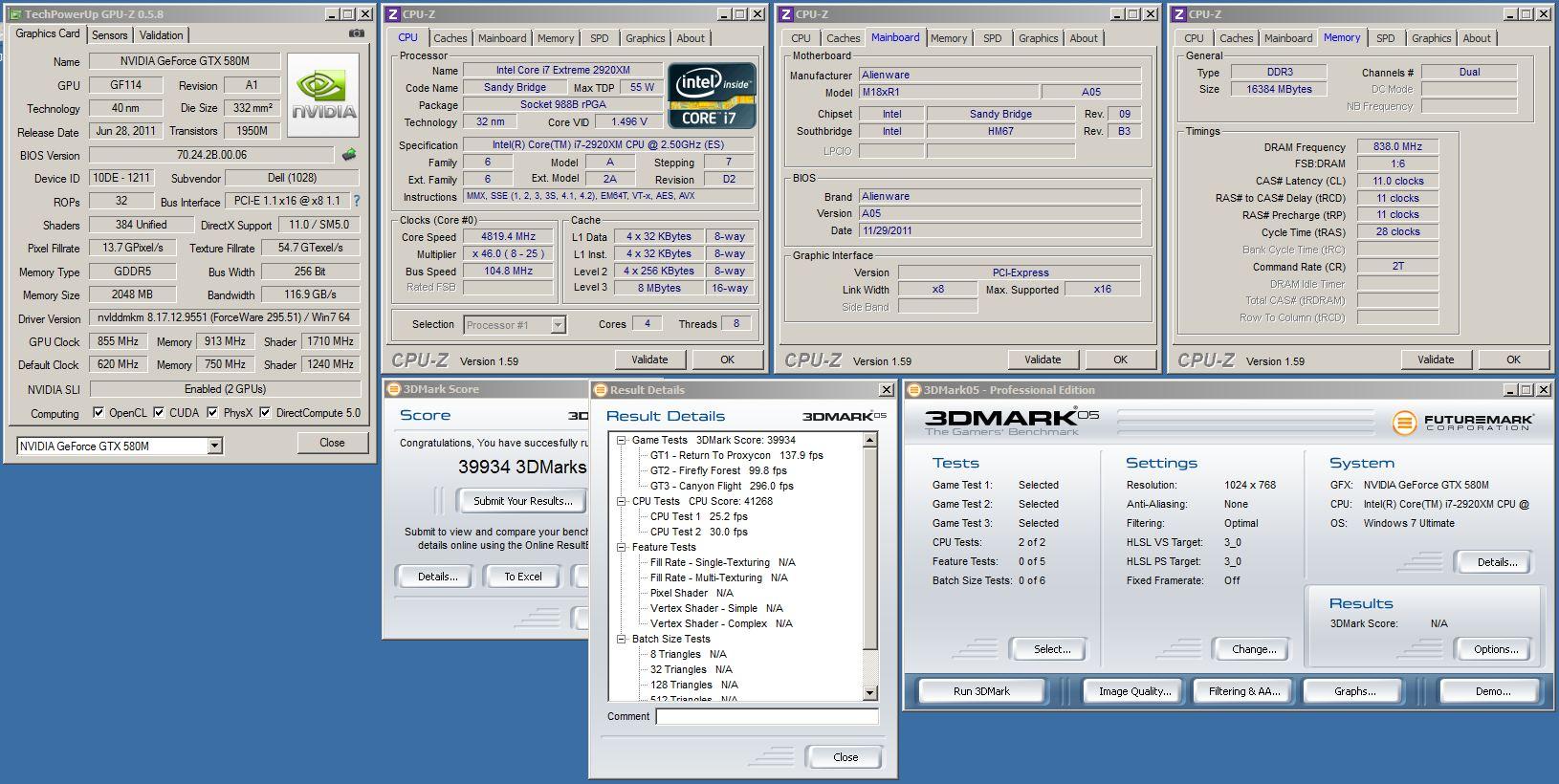
Task: Click the Futuremark logo in 3DMark05
Action: click(1462, 422)
